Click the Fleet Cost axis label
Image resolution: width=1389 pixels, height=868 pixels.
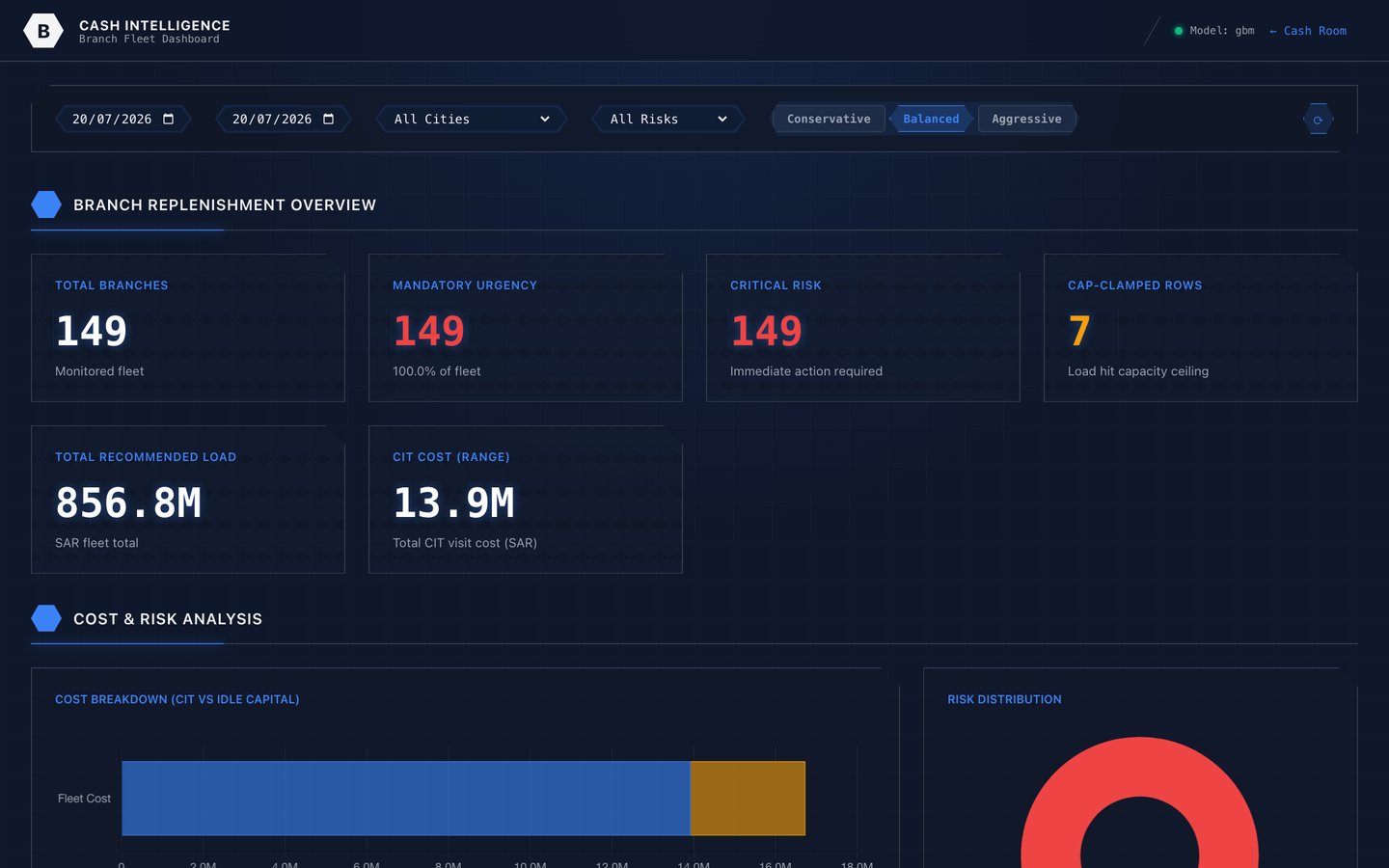(x=84, y=799)
